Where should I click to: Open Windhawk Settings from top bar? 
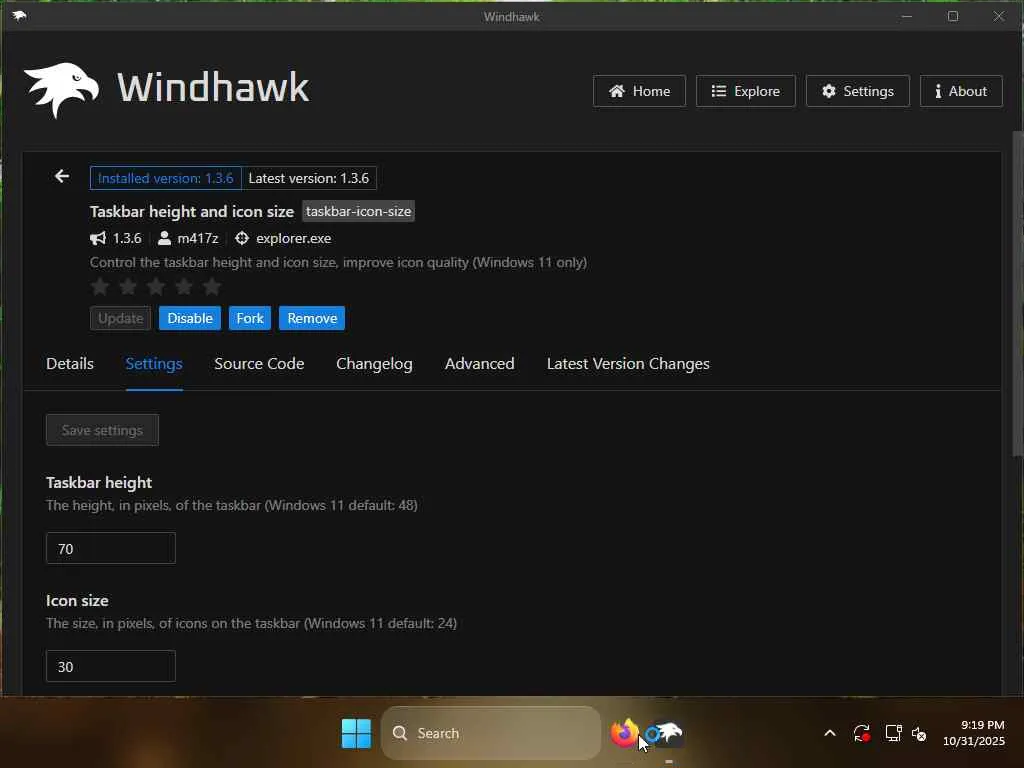click(x=857, y=91)
